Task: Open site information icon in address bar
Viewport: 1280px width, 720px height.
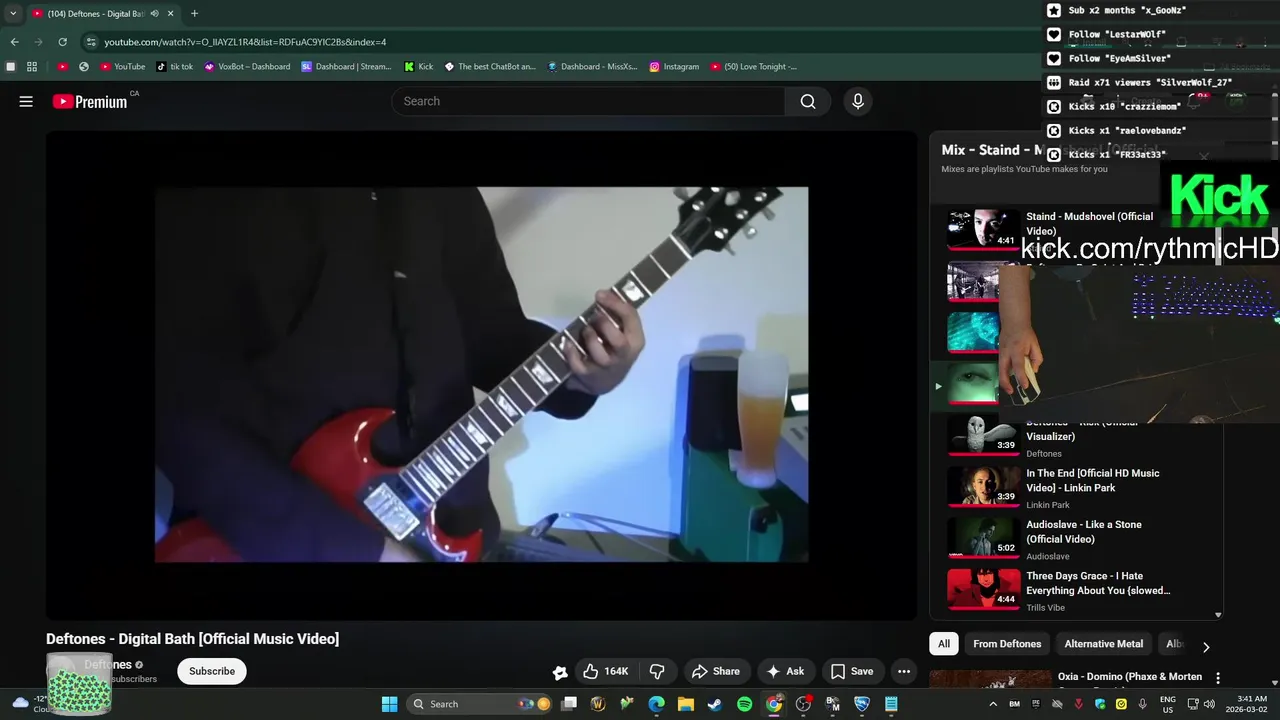Action: [x=91, y=42]
